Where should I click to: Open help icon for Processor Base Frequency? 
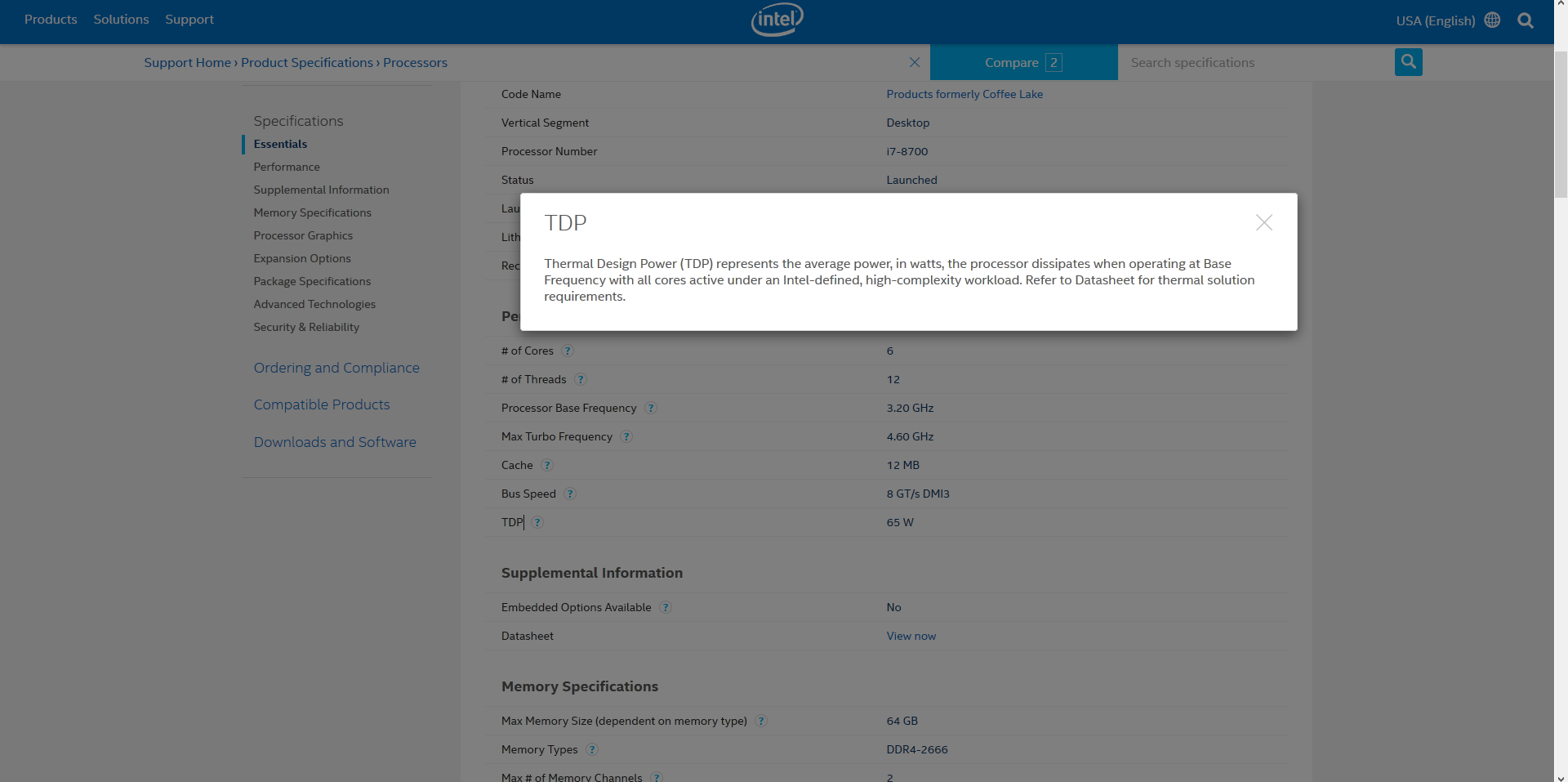pyautogui.click(x=651, y=408)
